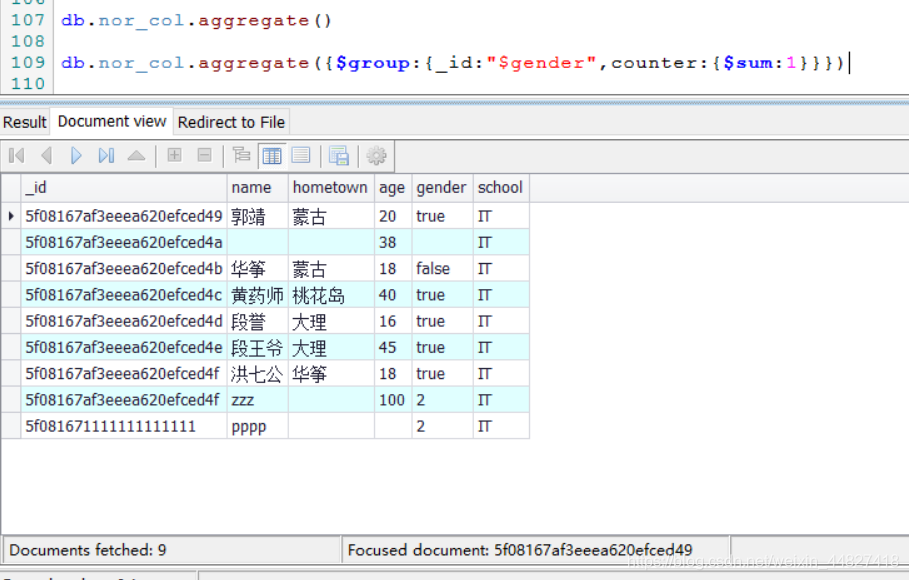Place cursor in editor line 107 aggregate()
Screen dimensions: 909x580
[197, 20]
